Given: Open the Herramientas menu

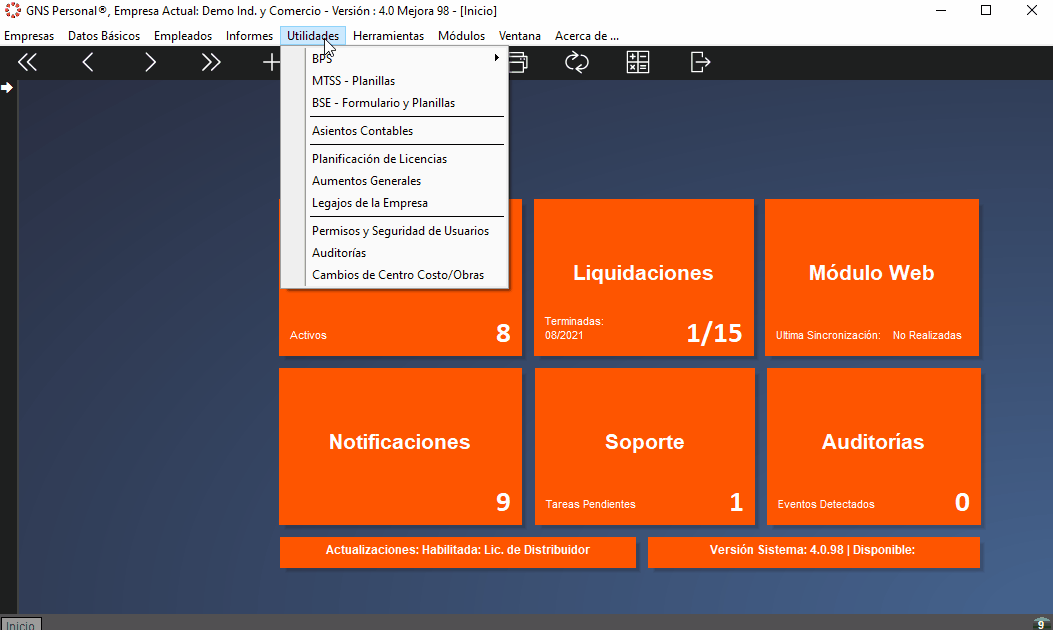Looking at the screenshot, I should [x=388, y=36].
